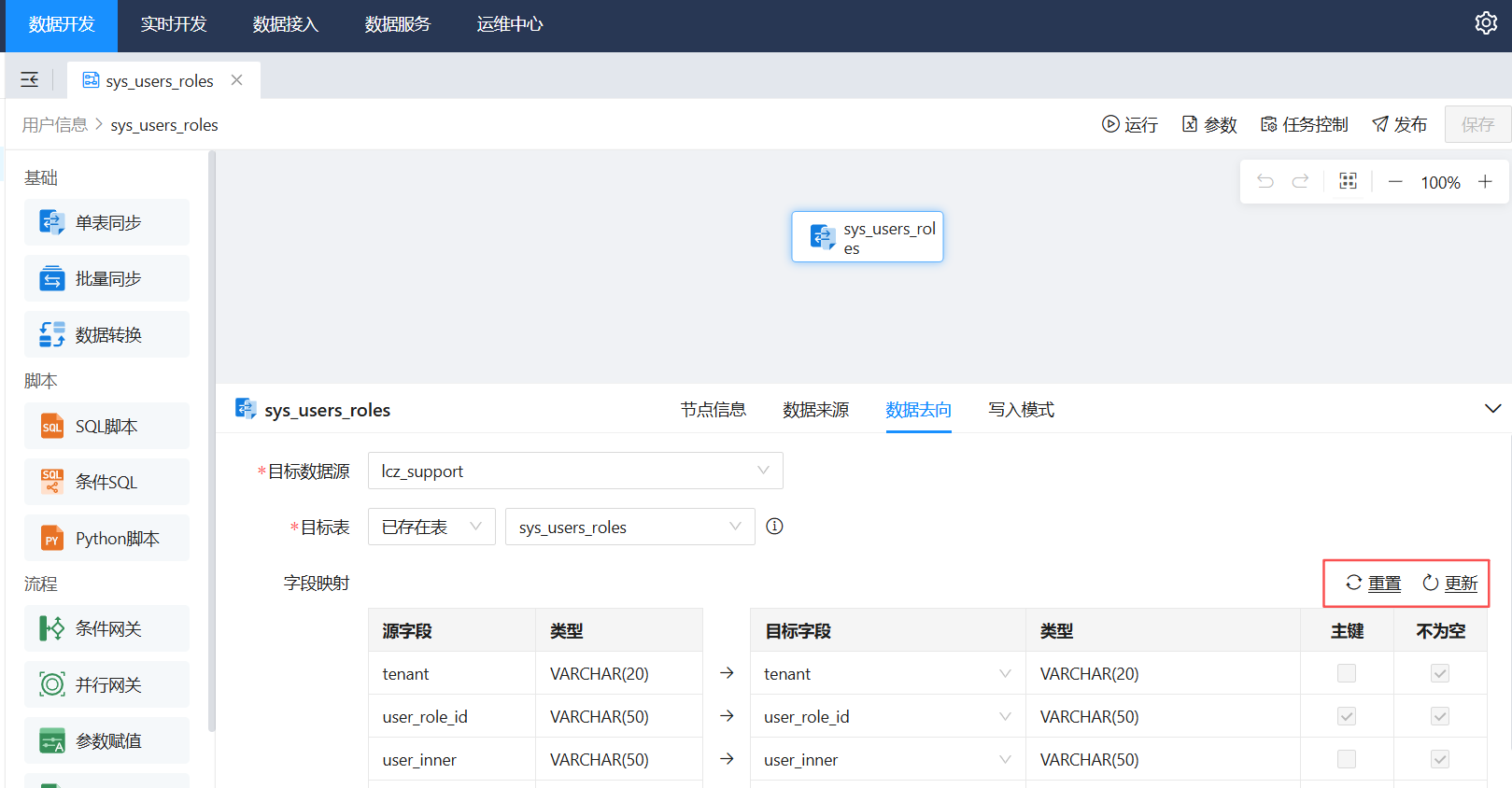Open the 已存在表 table-type dropdown
1512x788 pixels.
[x=431, y=527]
